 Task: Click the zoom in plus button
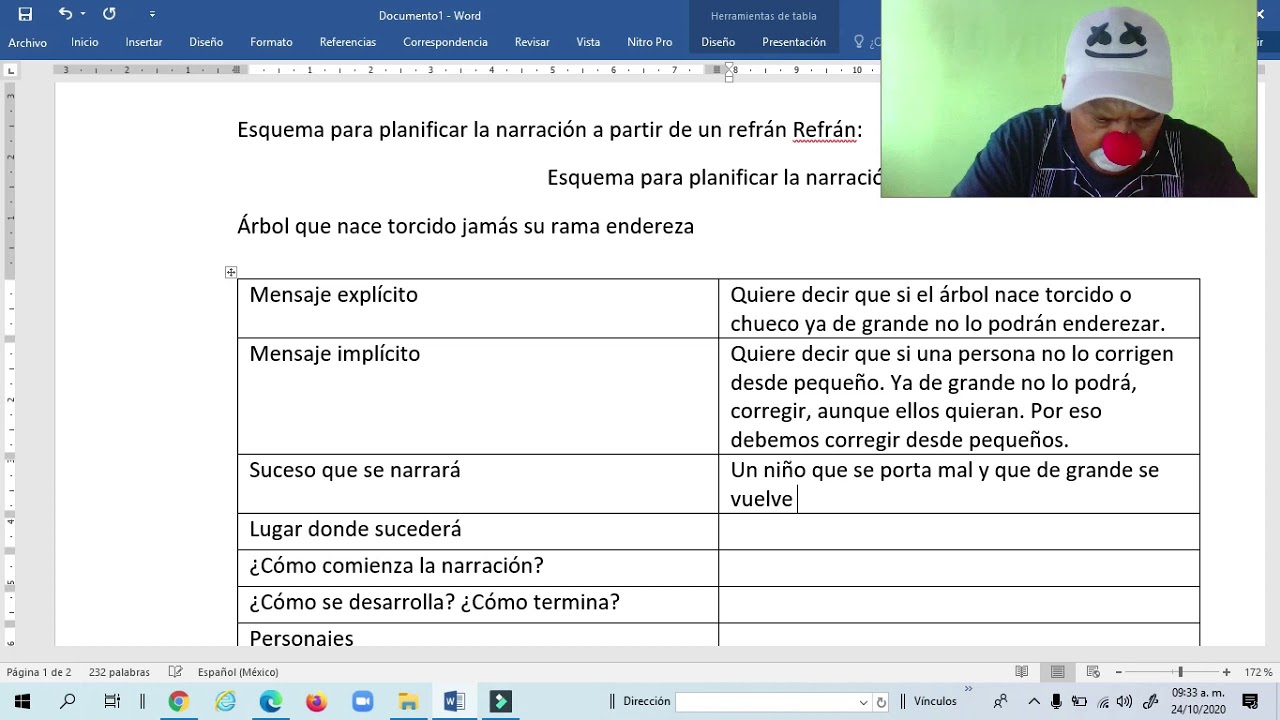(x=1227, y=672)
